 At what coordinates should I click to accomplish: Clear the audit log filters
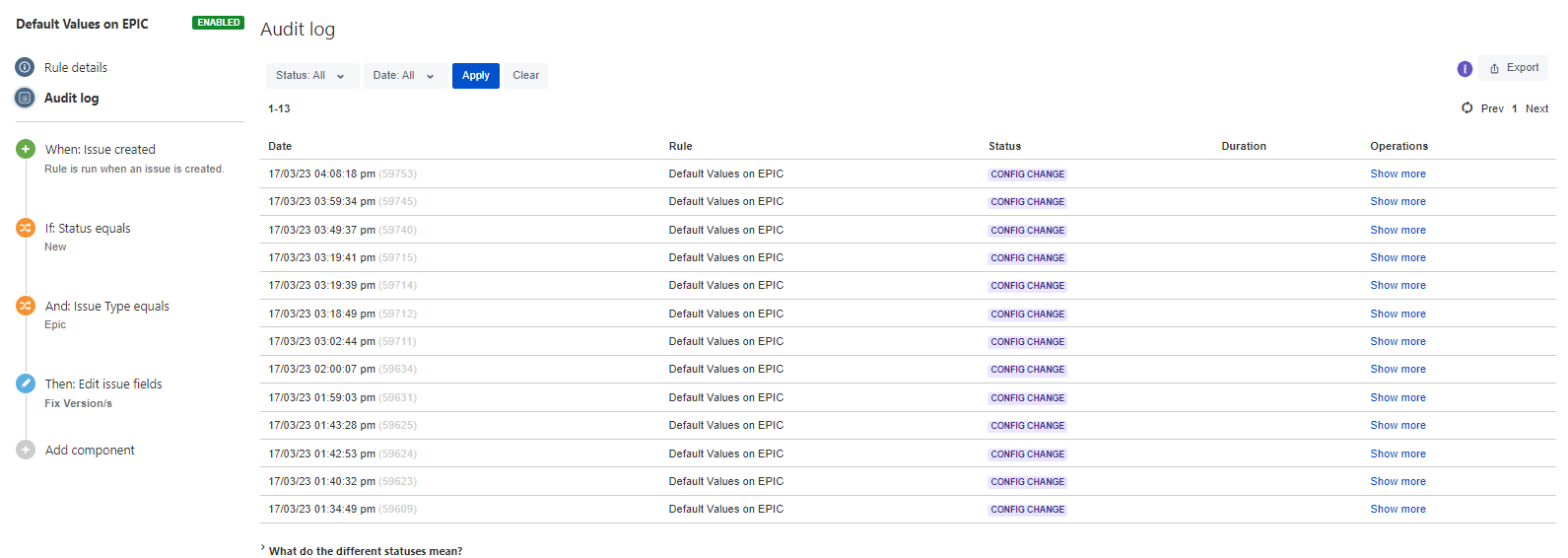[525, 76]
